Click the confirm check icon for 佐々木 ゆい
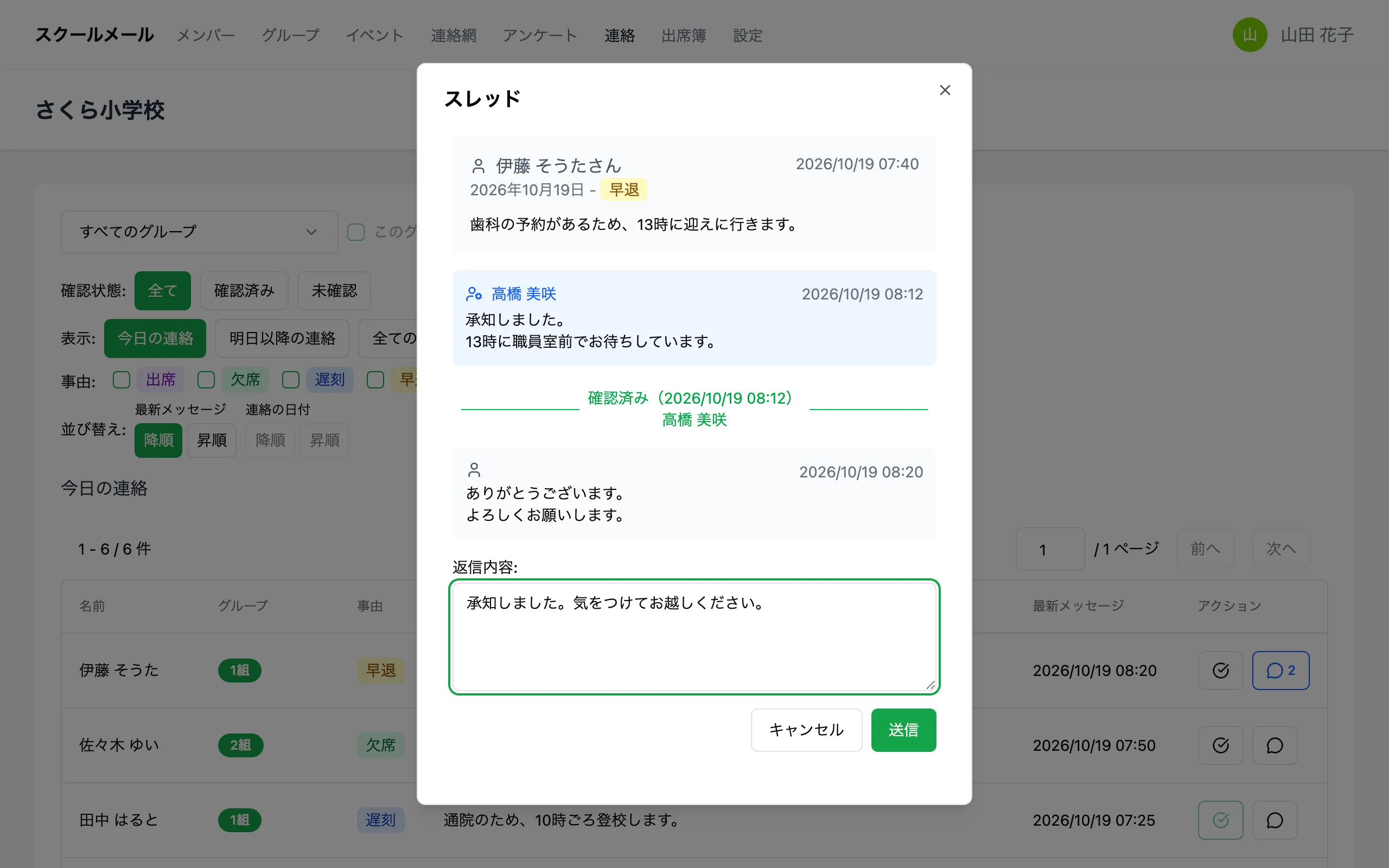Viewport: 1389px width, 868px height. coord(1220,745)
